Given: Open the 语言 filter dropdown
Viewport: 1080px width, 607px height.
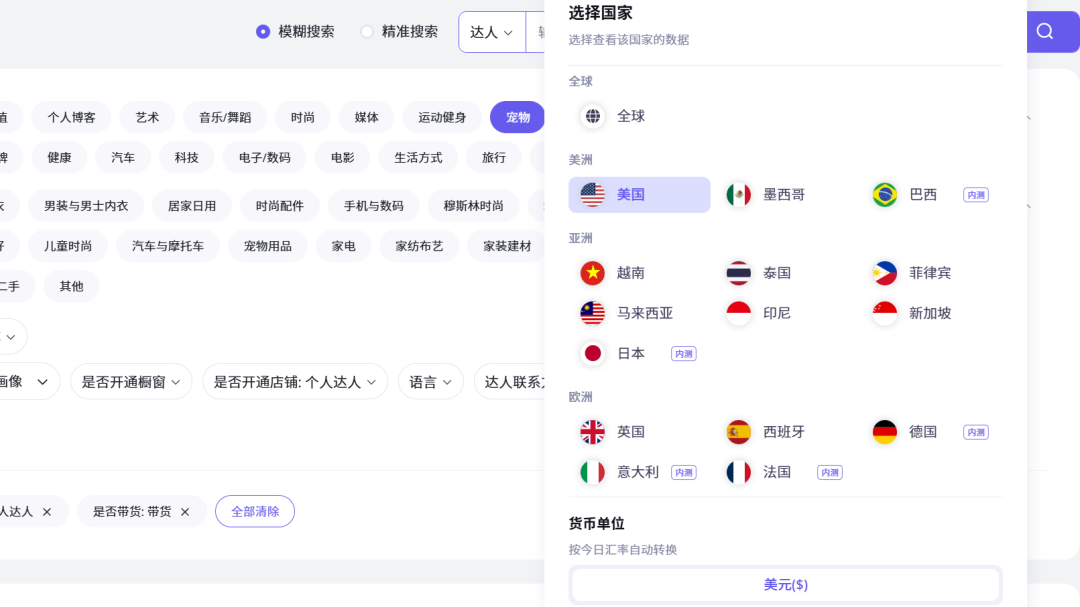Looking at the screenshot, I should pos(431,382).
